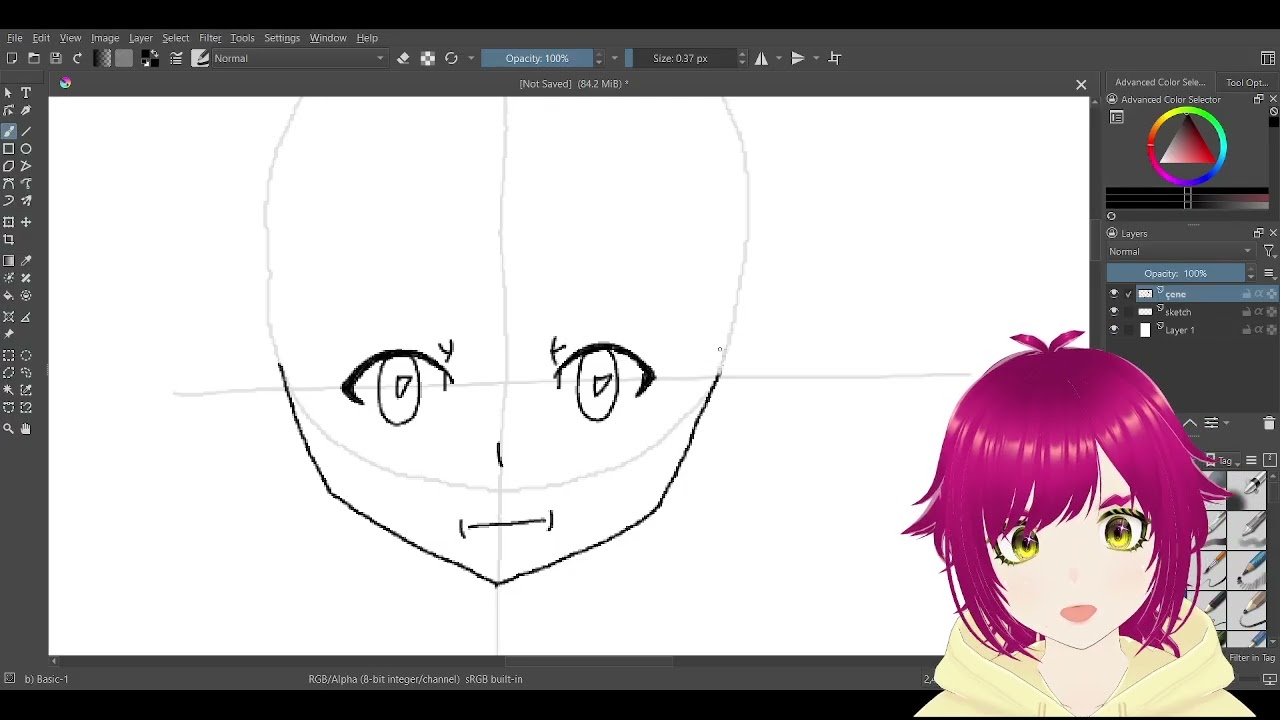Image resolution: width=1280 pixels, height=720 pixels.
Task: Open the File menu
Action: (15, 38)
